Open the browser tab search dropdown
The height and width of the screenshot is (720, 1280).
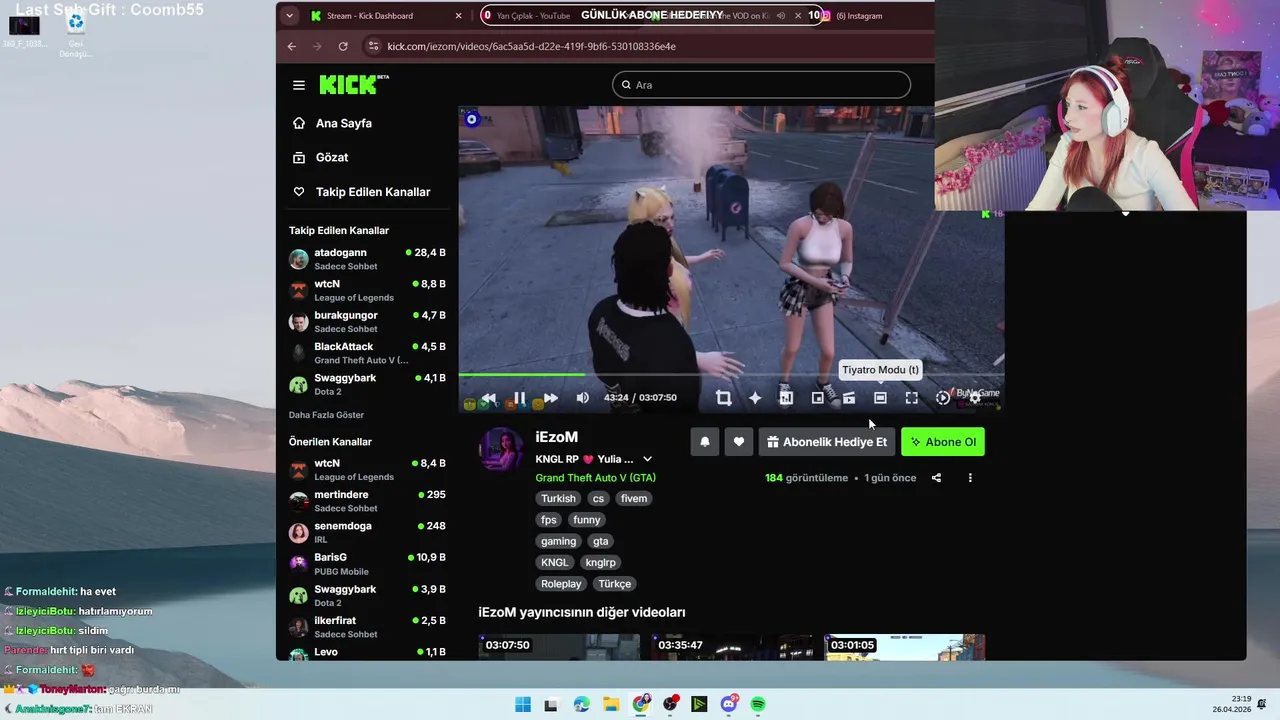coord(289,16)
